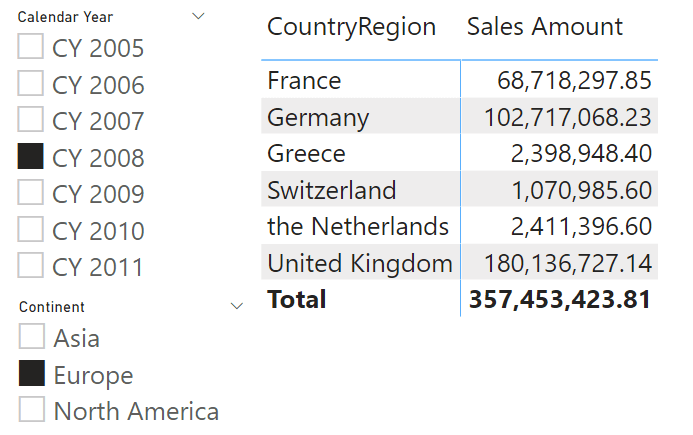
Task: Open the Continent slicer dropdown chevron
Action: click(x=237, y=306)
